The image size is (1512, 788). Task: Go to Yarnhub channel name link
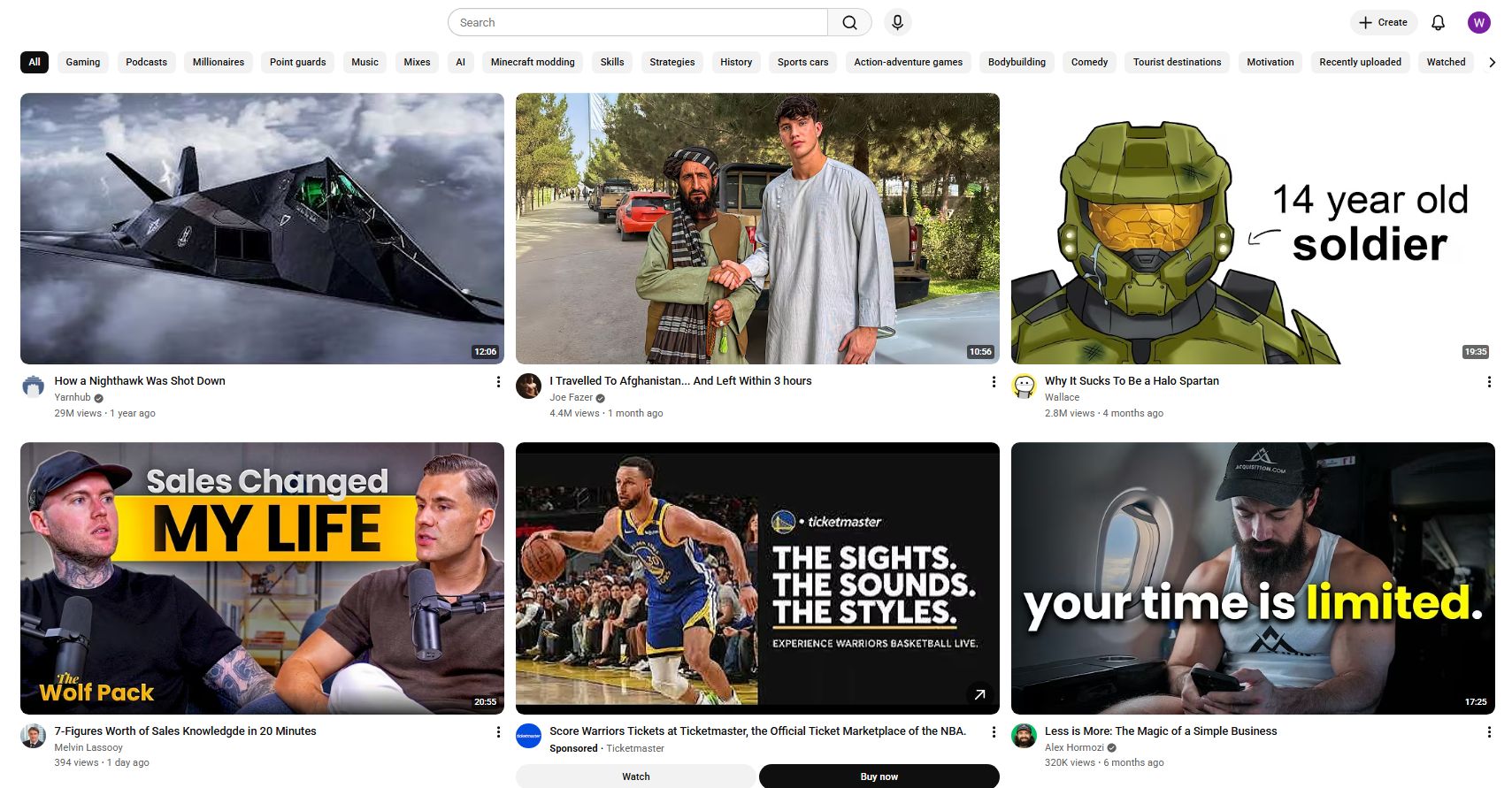[73, 398]
